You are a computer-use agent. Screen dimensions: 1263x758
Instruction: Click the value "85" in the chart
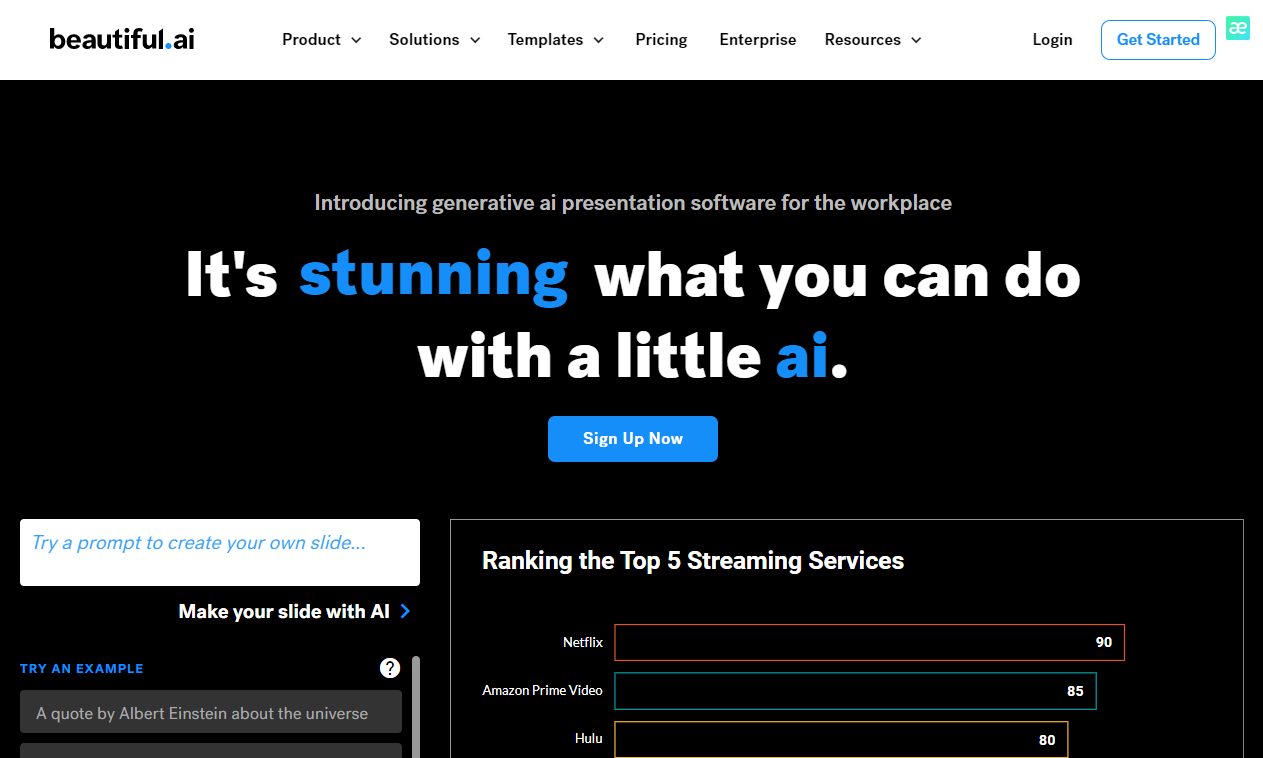(1076, 691)
